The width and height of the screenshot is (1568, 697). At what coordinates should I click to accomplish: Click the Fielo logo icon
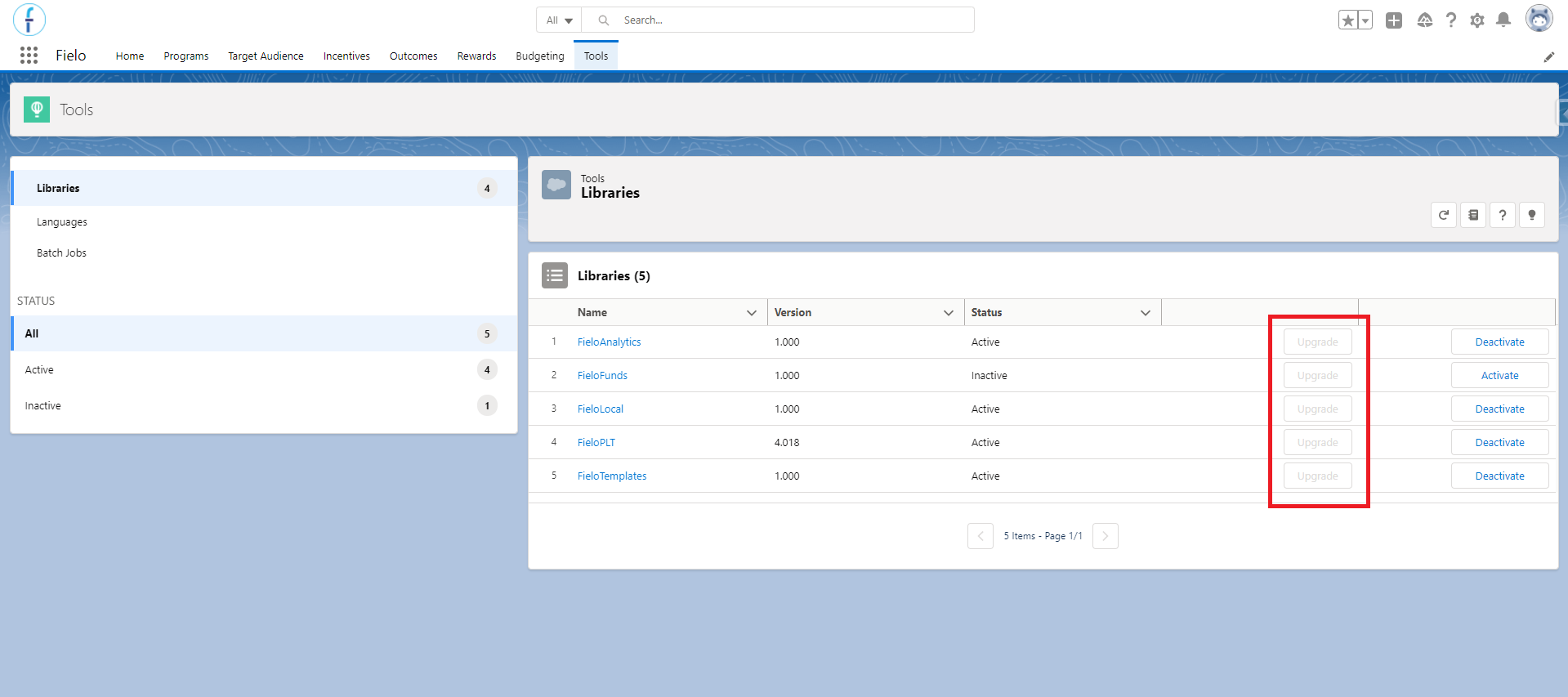29,20
